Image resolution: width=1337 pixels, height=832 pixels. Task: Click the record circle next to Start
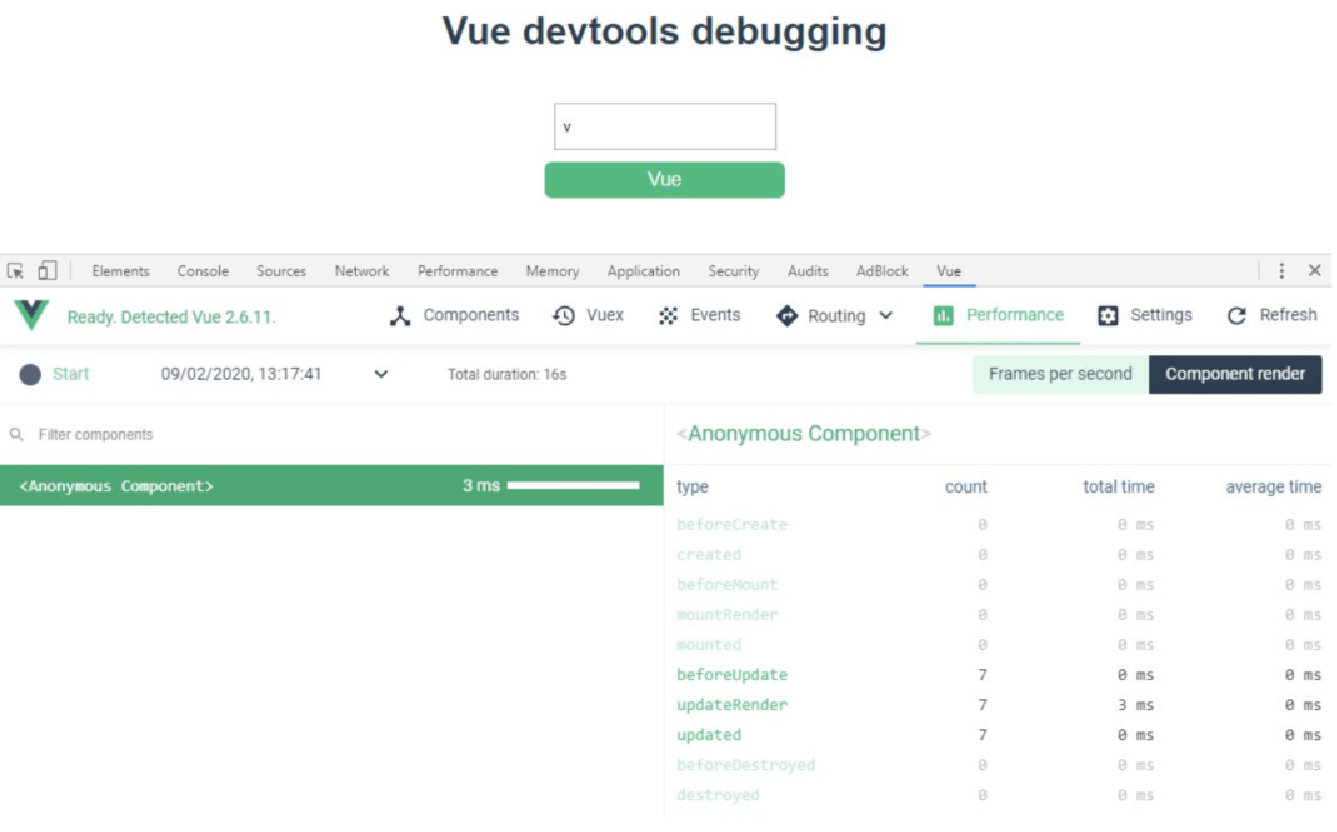(x=30, y=374)
